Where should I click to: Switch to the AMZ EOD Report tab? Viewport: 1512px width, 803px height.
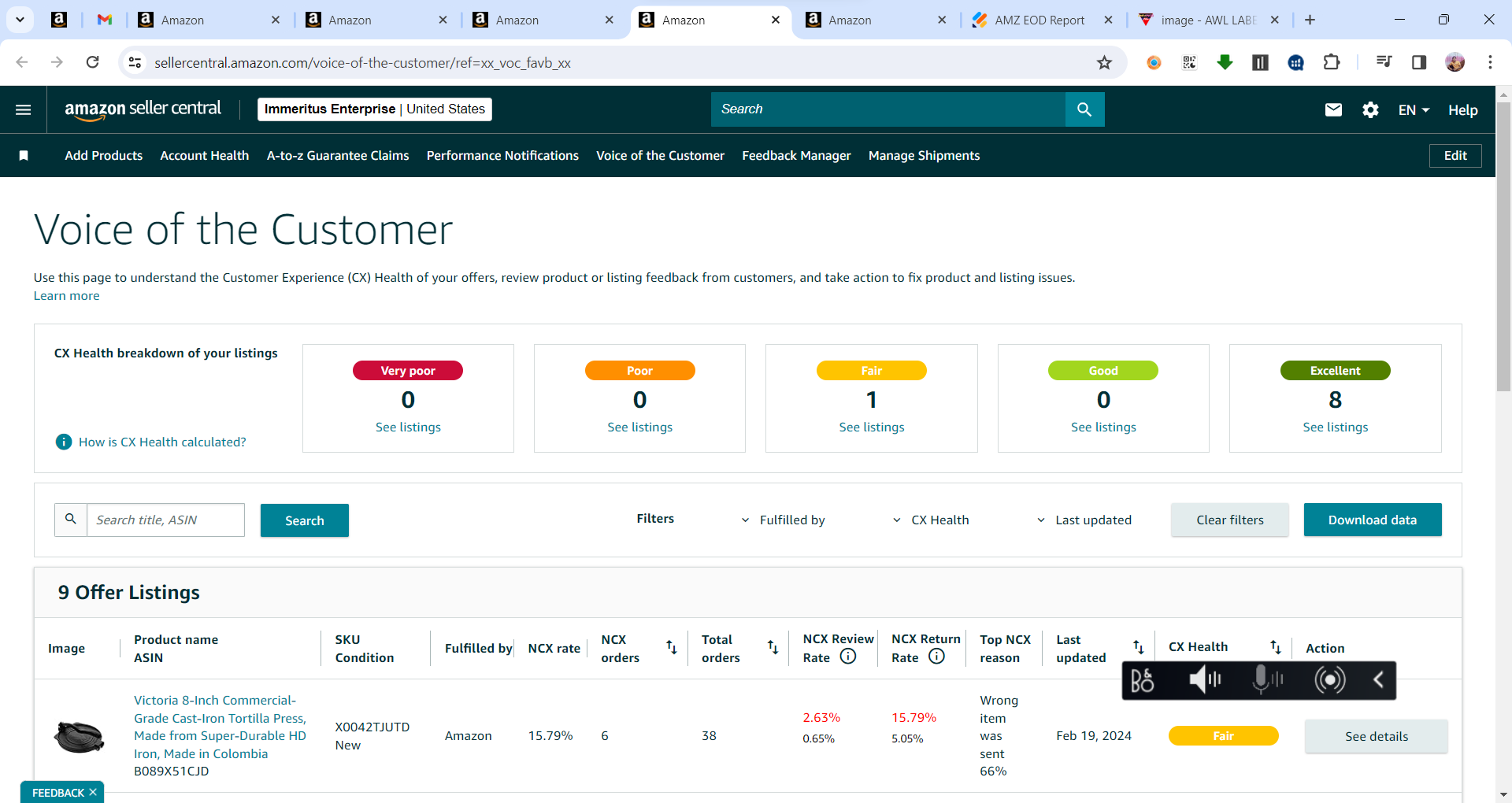(1039, 20)
